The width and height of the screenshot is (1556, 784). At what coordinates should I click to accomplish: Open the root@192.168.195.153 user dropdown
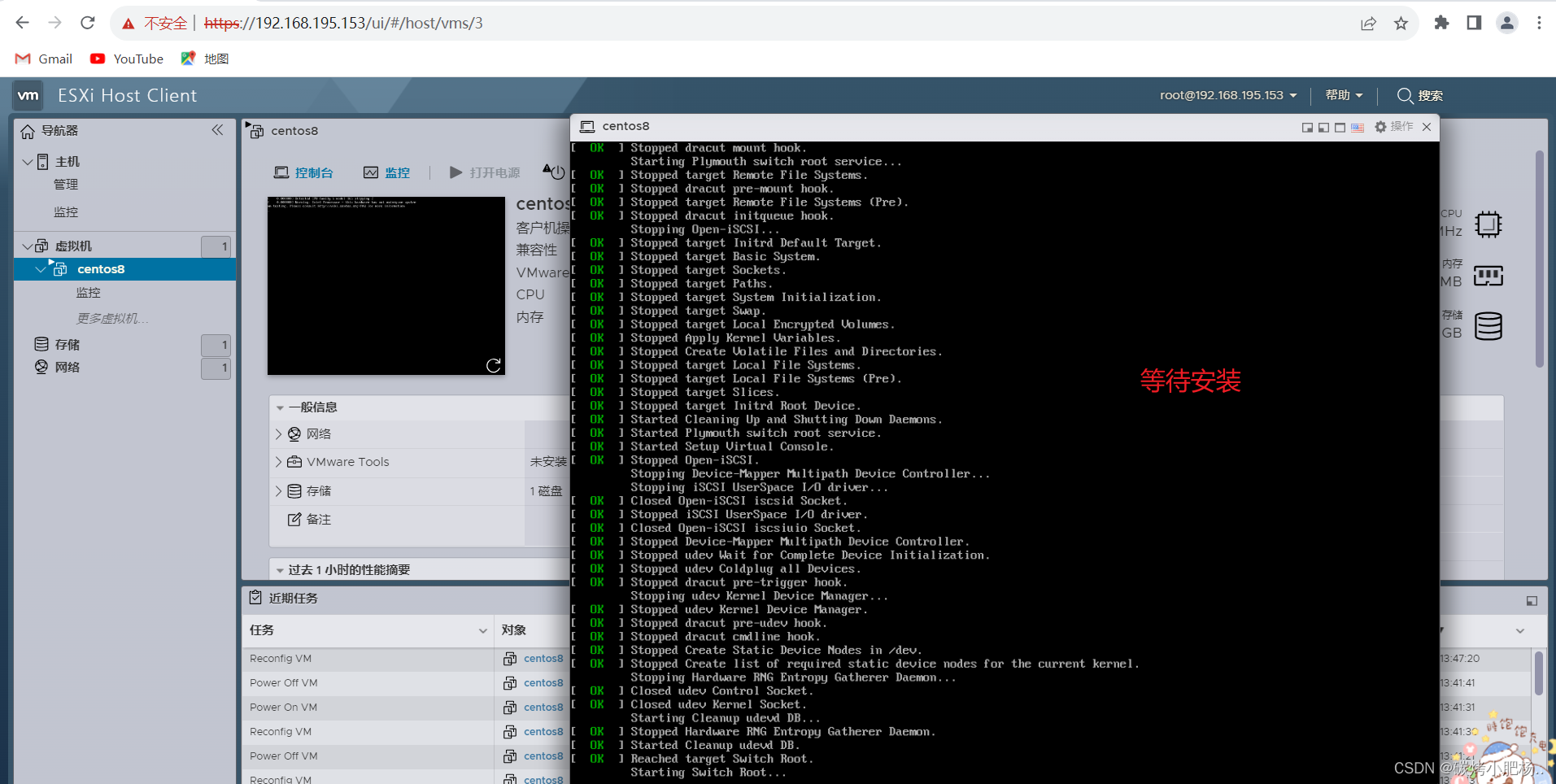(1228, 95)
